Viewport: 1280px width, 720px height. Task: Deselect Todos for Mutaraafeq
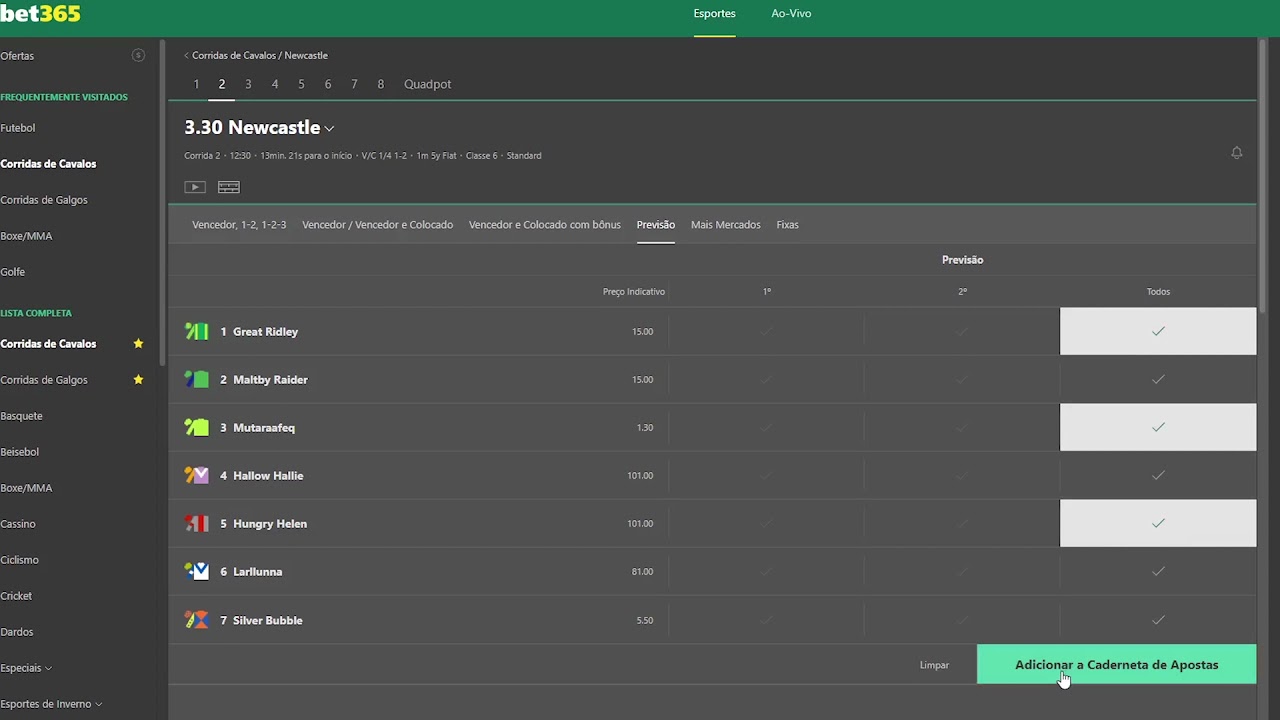tap(1158, 427)
